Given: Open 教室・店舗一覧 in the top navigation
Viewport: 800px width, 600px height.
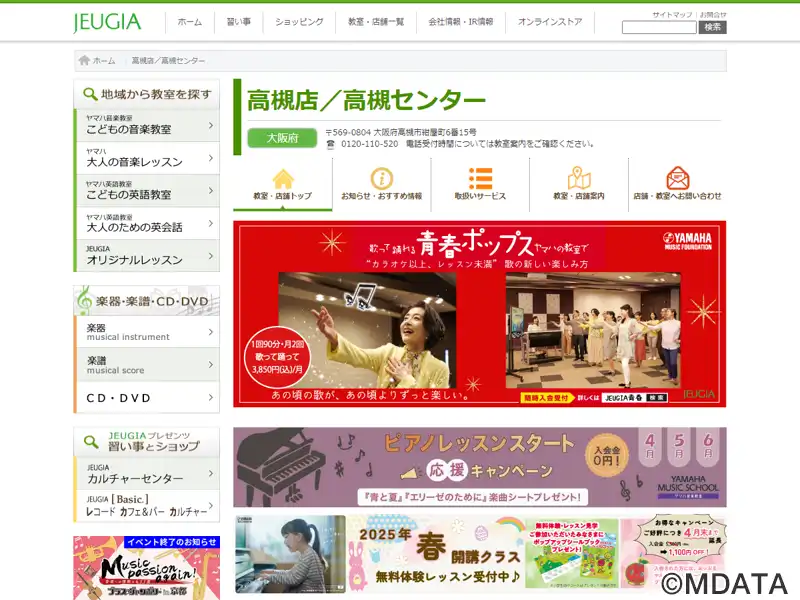Looking at the screenshot, I should tap(376, 22).
